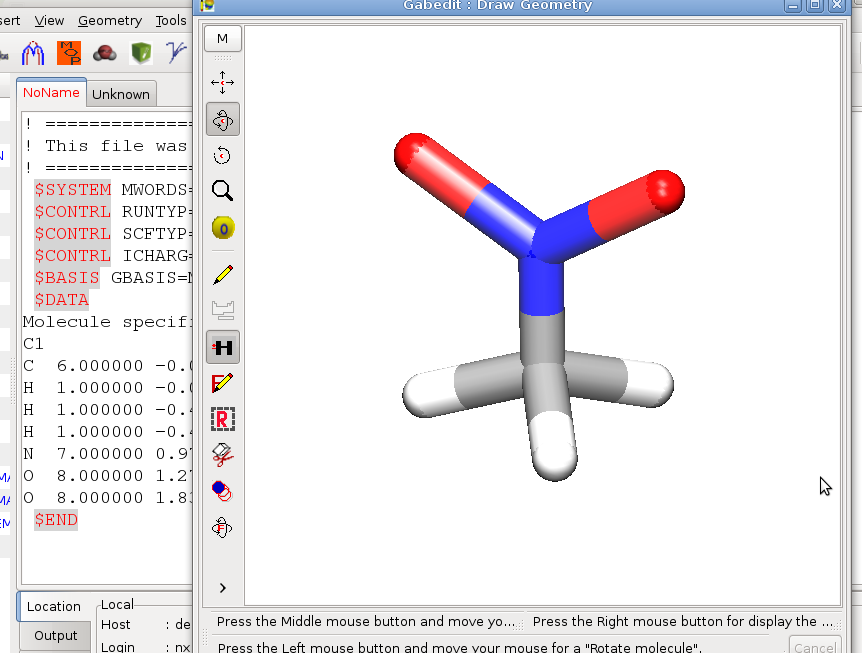
Task: Click the Output button
Action: [55, 636]
